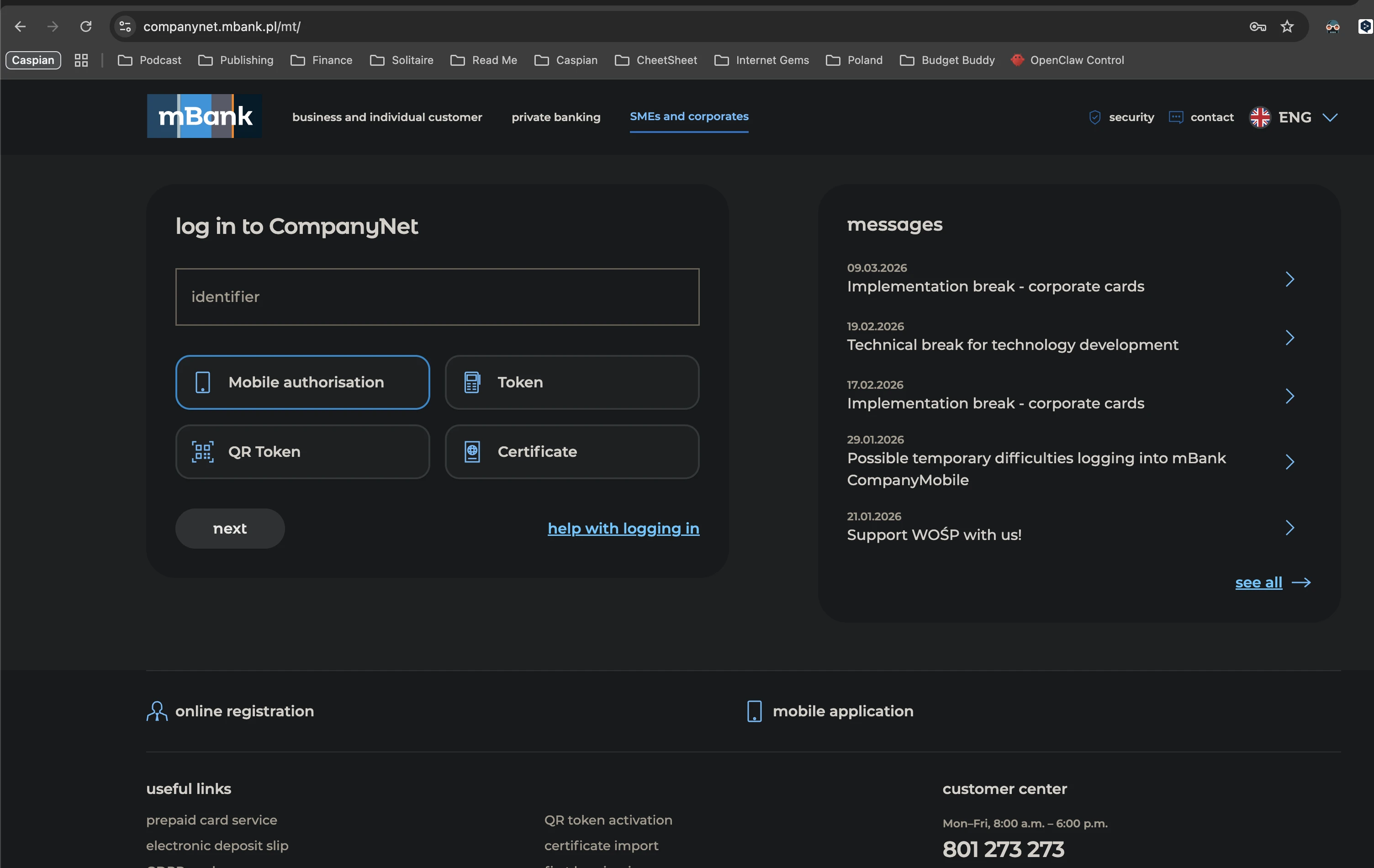Open prepaid card service link
This screenshot has height=868, width=1374.
211,820
